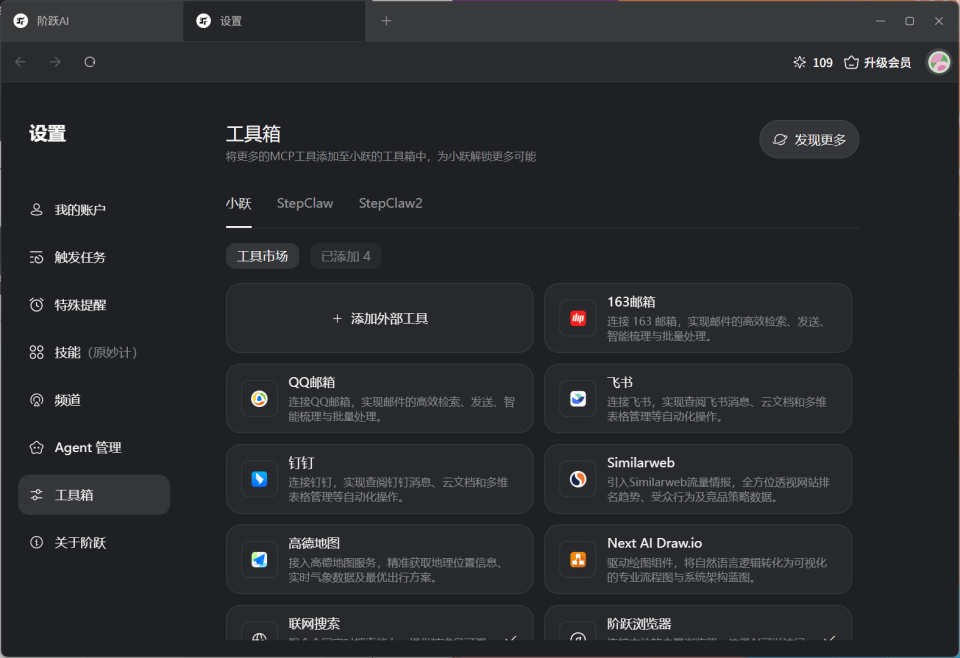Image resolution: width=960 pixels, height=658 pixels.
Task: Click the Agent 管理 sidebar icon
Action: click(37, 447)
